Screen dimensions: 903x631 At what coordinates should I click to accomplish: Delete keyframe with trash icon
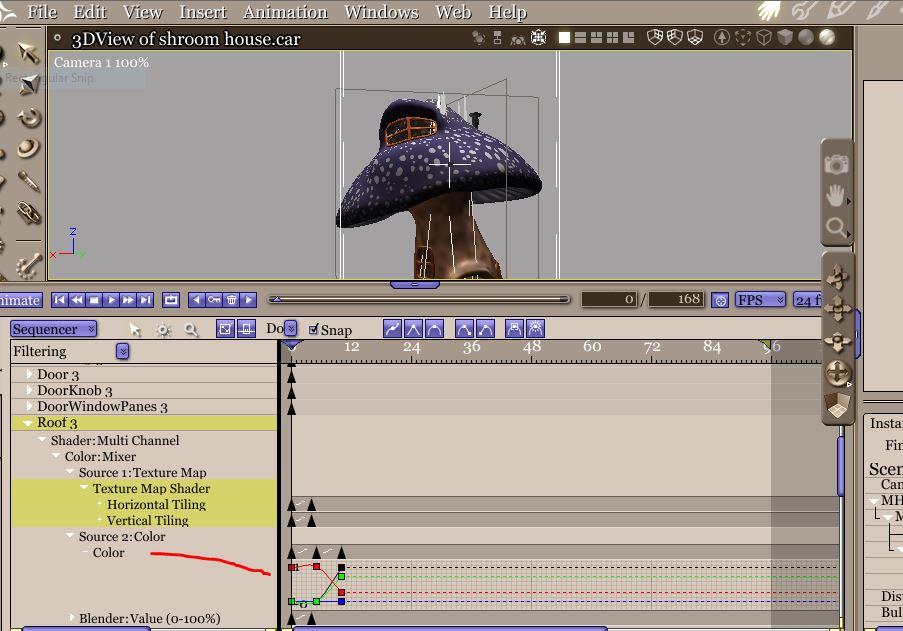(231, 300)
